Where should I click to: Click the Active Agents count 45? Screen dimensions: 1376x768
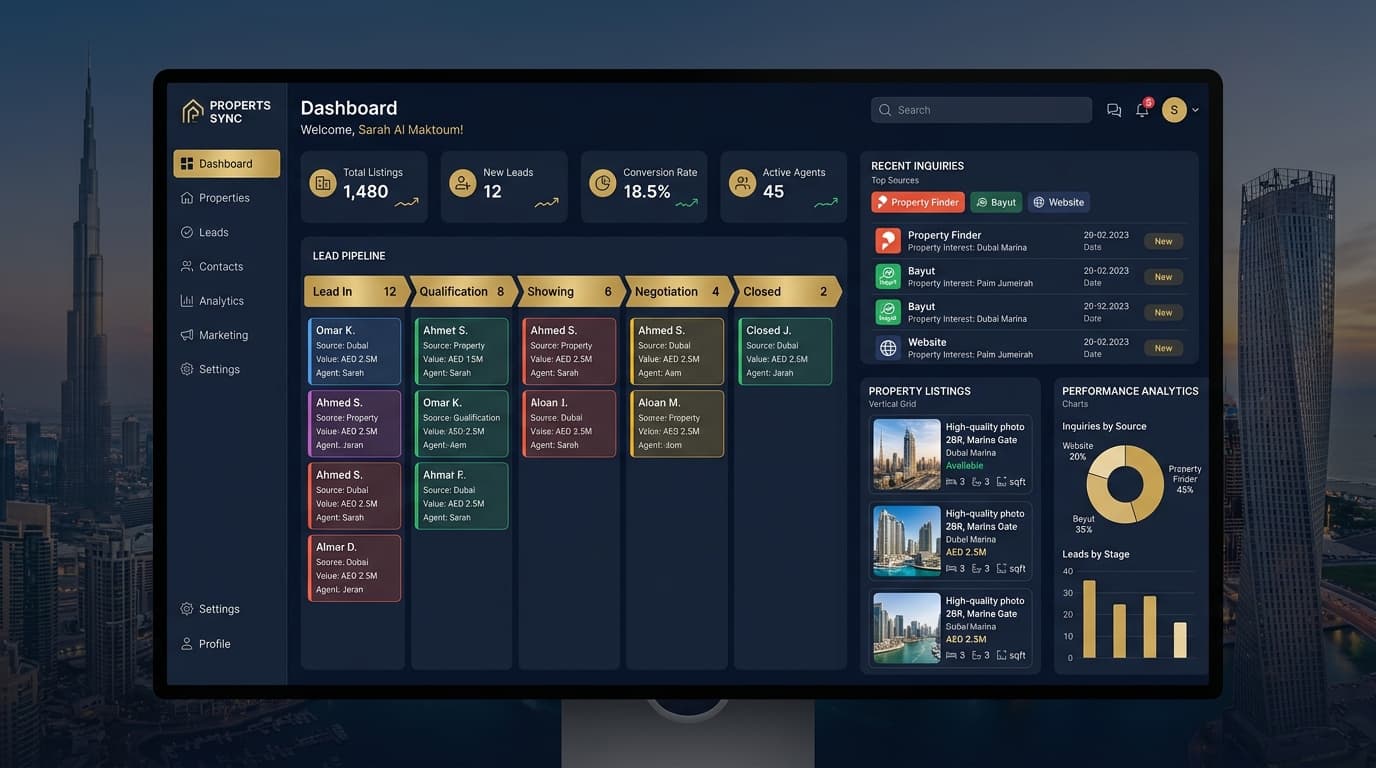click(x=774, y=192)
